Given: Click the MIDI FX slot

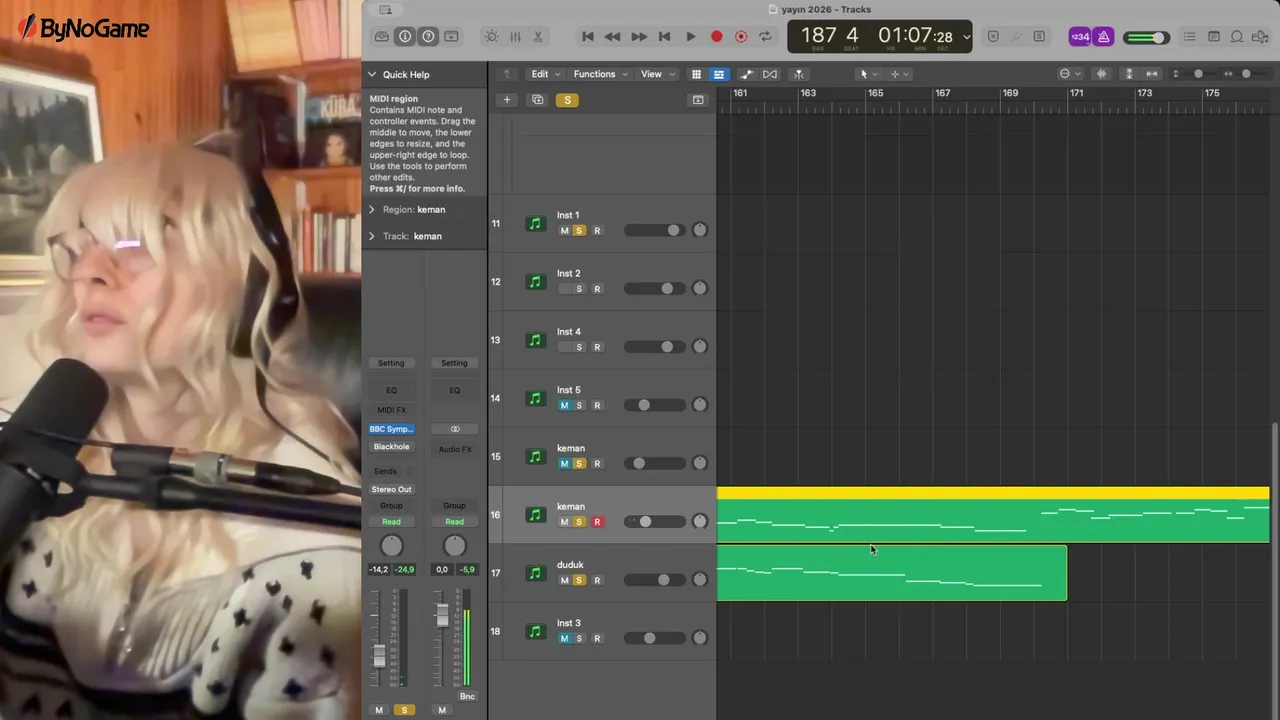Looking at the screenshot, I should pos(391,410).
